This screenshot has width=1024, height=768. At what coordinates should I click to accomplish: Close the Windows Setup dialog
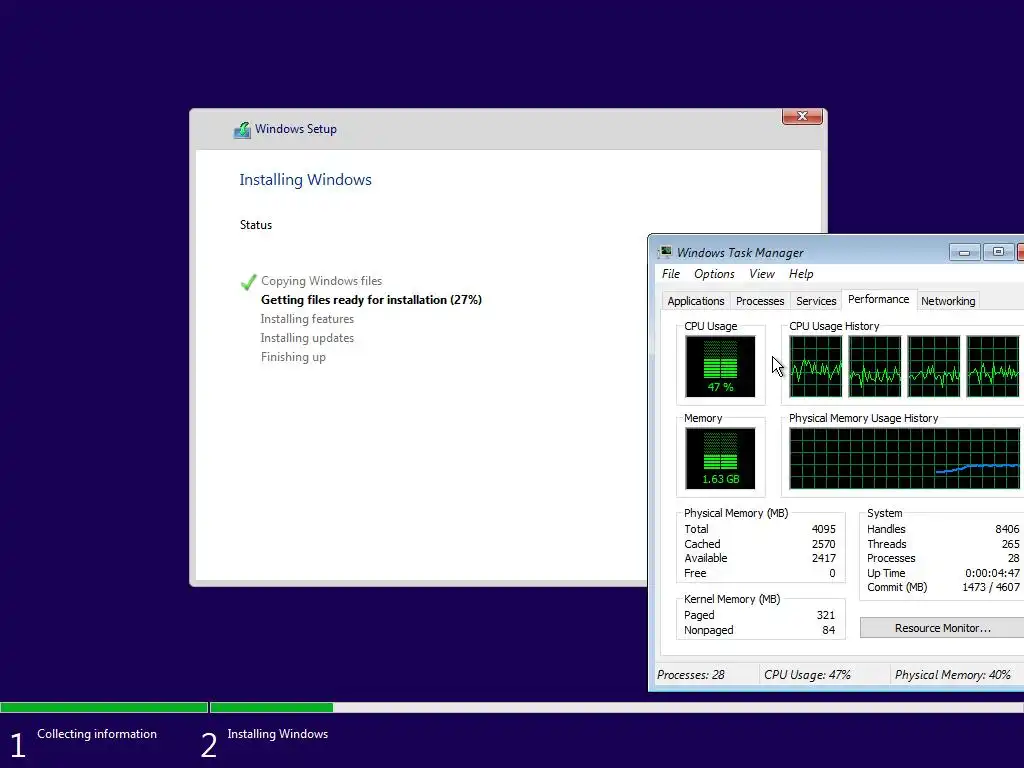(802, 116)
